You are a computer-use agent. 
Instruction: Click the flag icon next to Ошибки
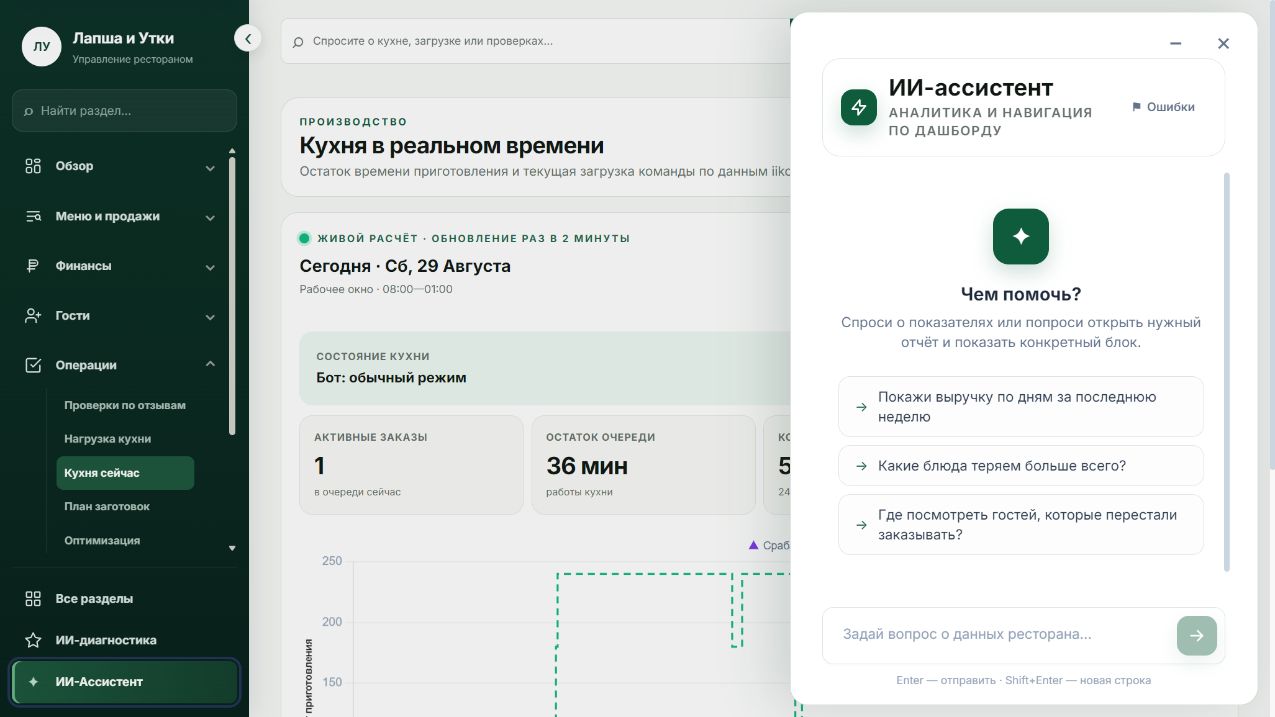(x=1136, y=107)
